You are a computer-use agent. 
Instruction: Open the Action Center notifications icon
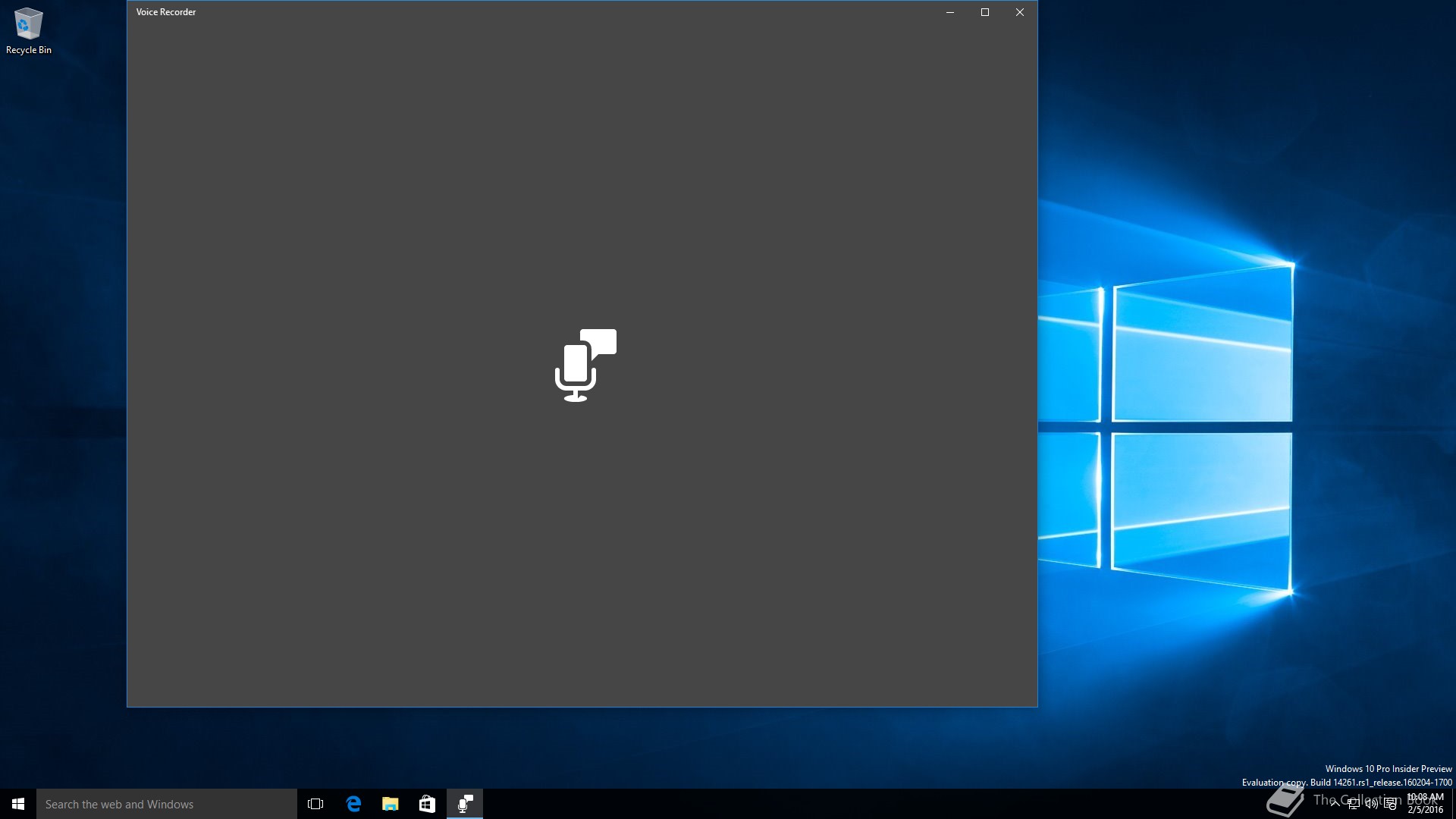pos(1391,805)
